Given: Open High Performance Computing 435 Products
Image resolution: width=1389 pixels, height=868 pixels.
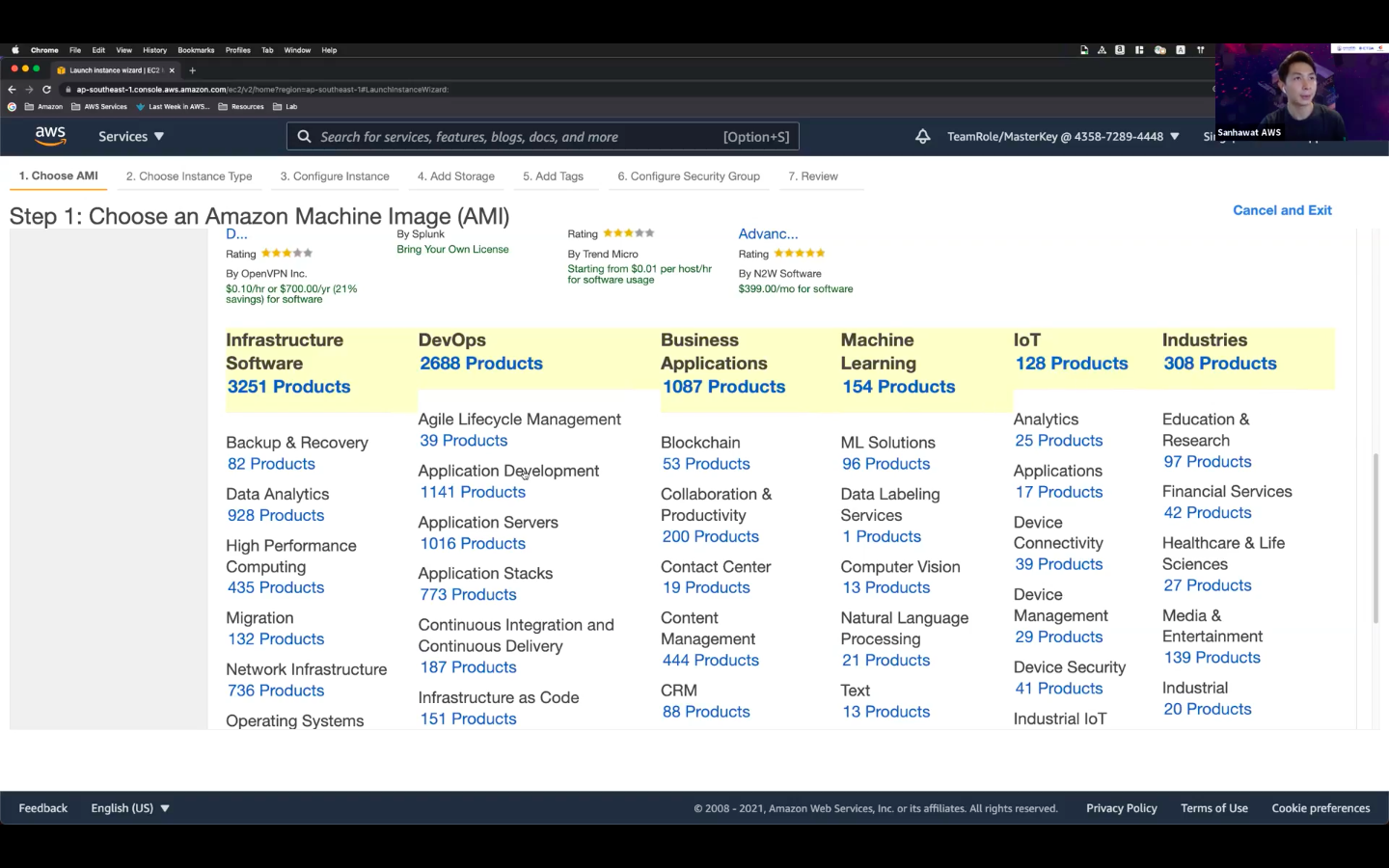Looking at the screenshot, I should coord(276,587).
